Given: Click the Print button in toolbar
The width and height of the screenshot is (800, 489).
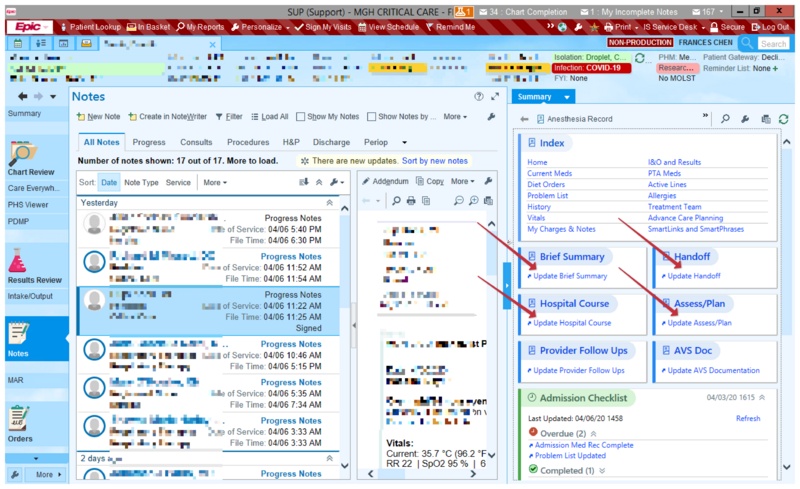Looking at the screenshot, I should [617, 27].
